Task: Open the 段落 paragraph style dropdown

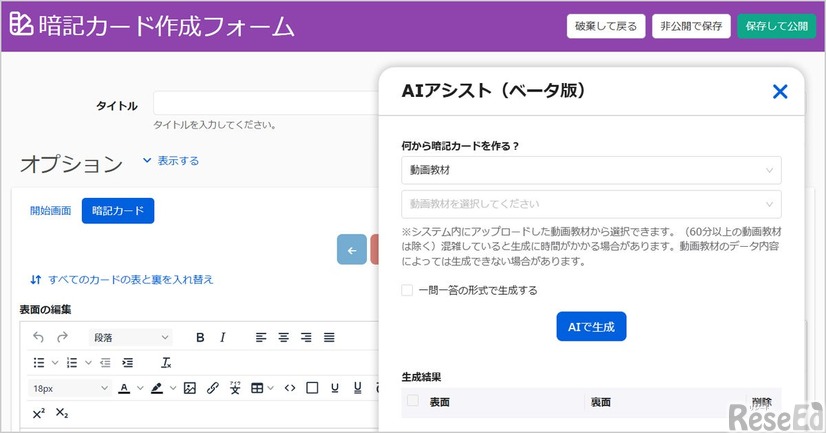Action: pos(131,338)
